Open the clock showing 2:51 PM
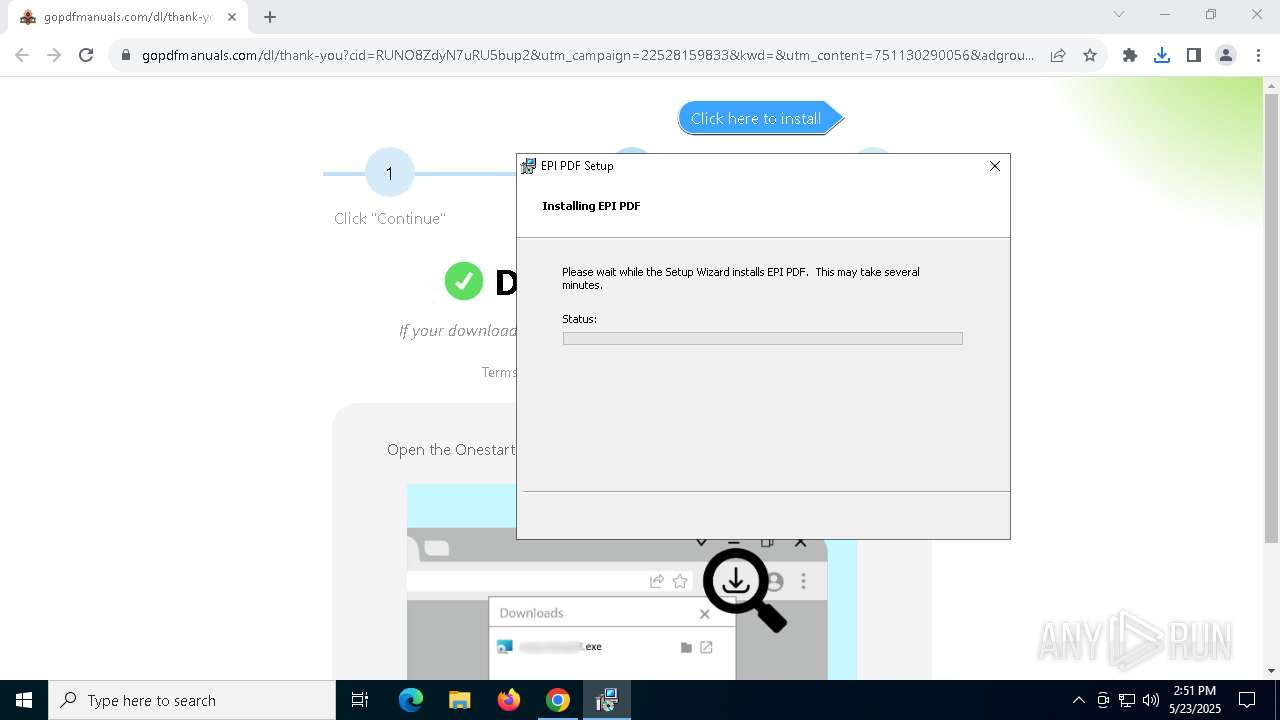This screenshot has width=1280, height=720. pyautogui.click(x=1195, y=700)
